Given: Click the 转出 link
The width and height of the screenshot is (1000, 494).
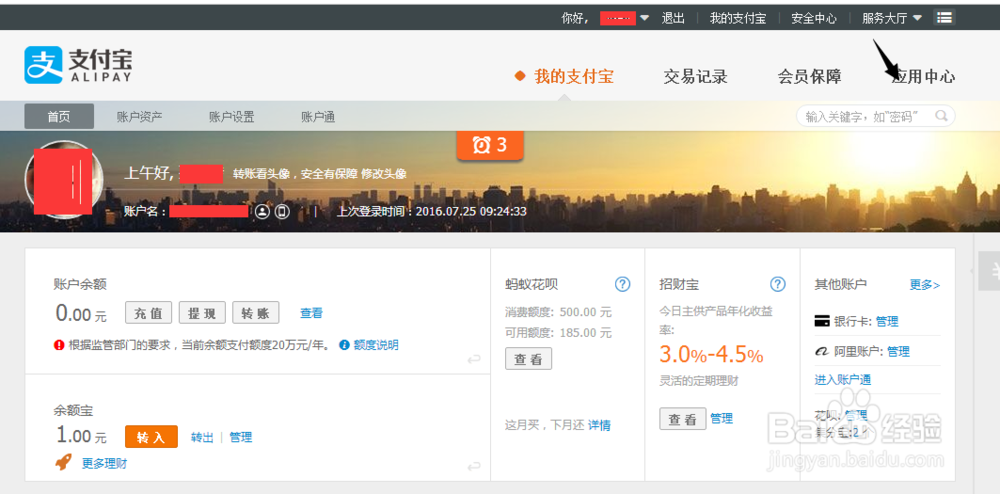Looking at the screenshot, I should tap(202, 437).
